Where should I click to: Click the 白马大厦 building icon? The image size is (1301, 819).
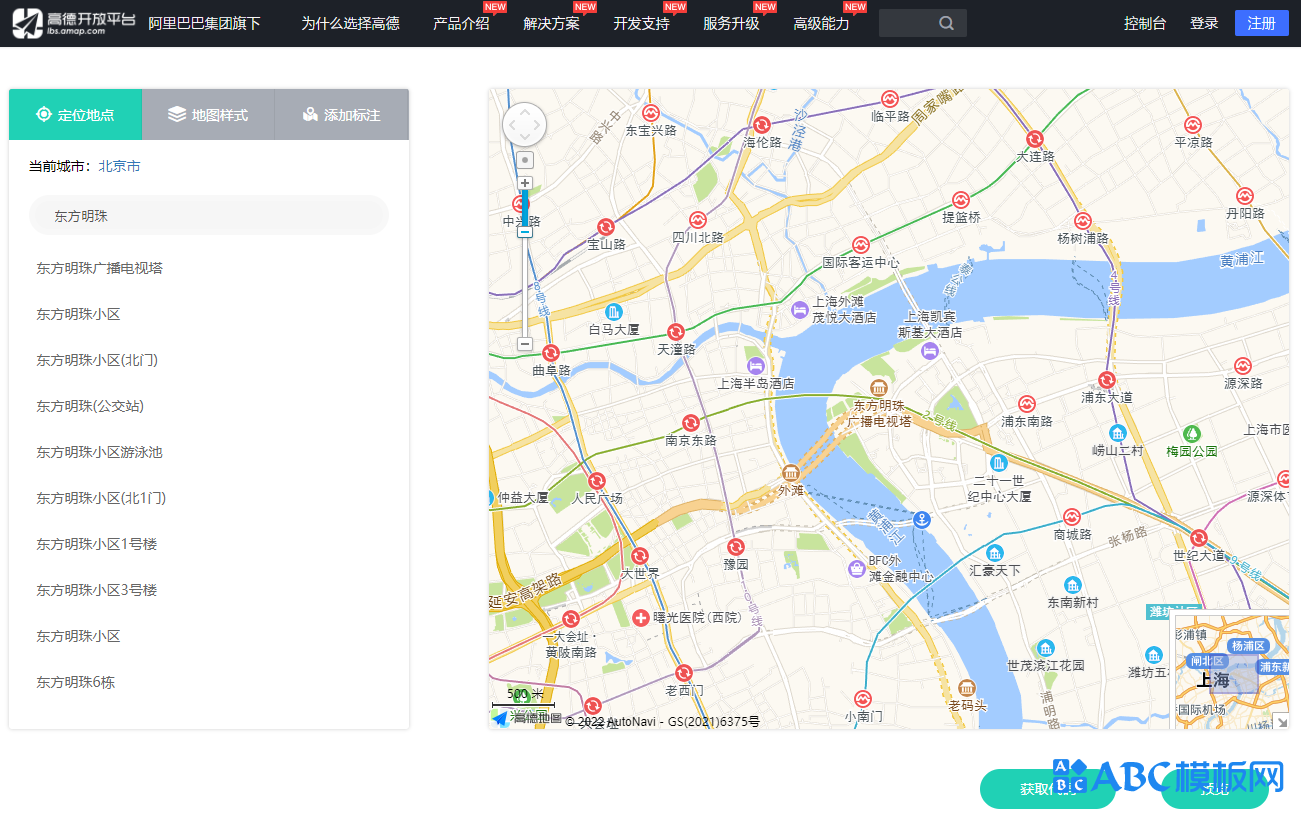[x=613, y=311]
